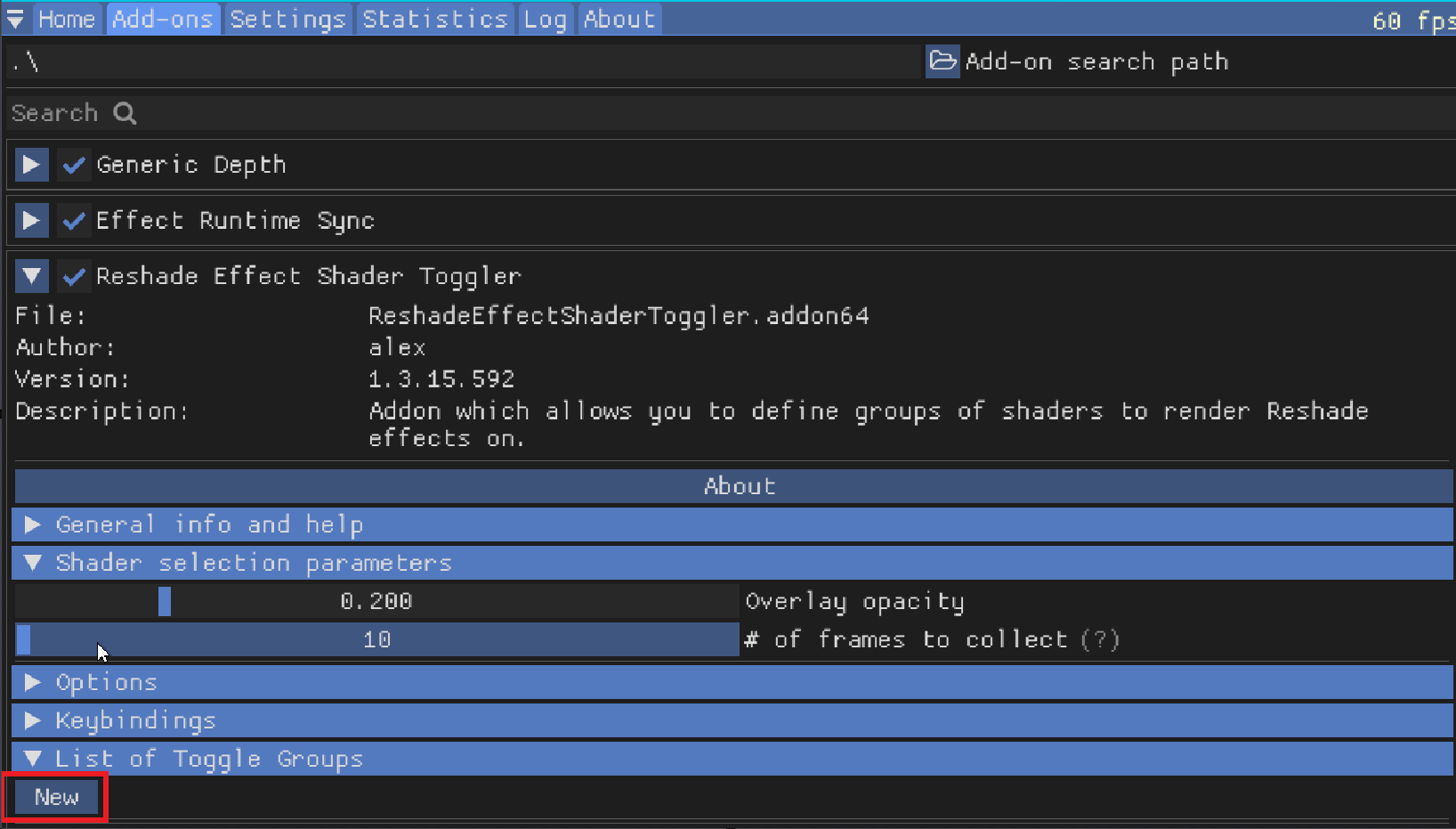Screen dimensions: 1456x829
Task: Click the version value 1.3.15.592
Action: tap(441, 379)
